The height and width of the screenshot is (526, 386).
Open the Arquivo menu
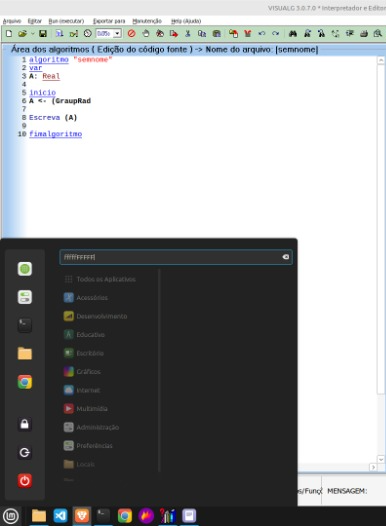click(x=12, y=21)
